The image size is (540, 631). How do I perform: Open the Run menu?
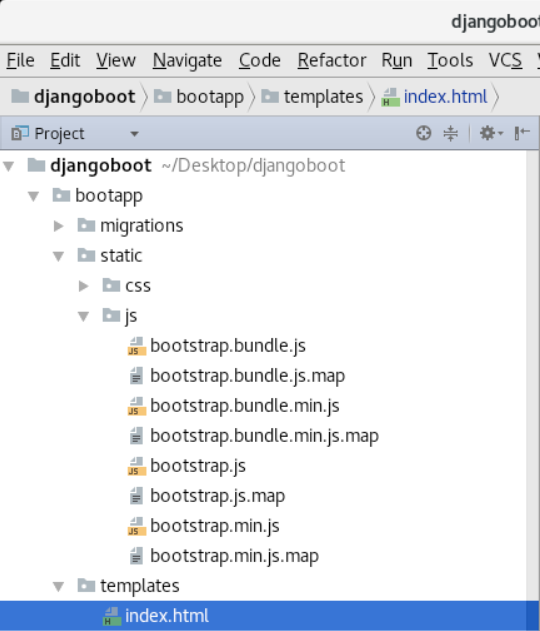point(397,60)
